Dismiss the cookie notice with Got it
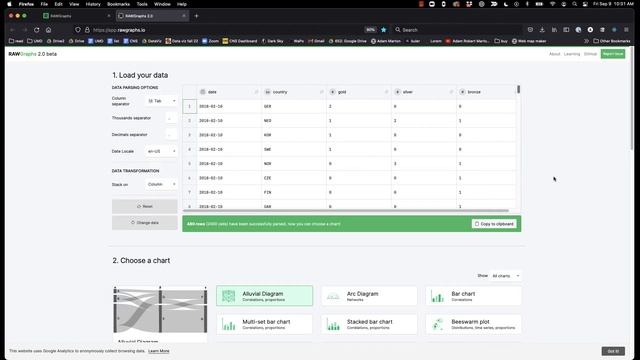This screenshot has width=640, height=360. point(613,351)
